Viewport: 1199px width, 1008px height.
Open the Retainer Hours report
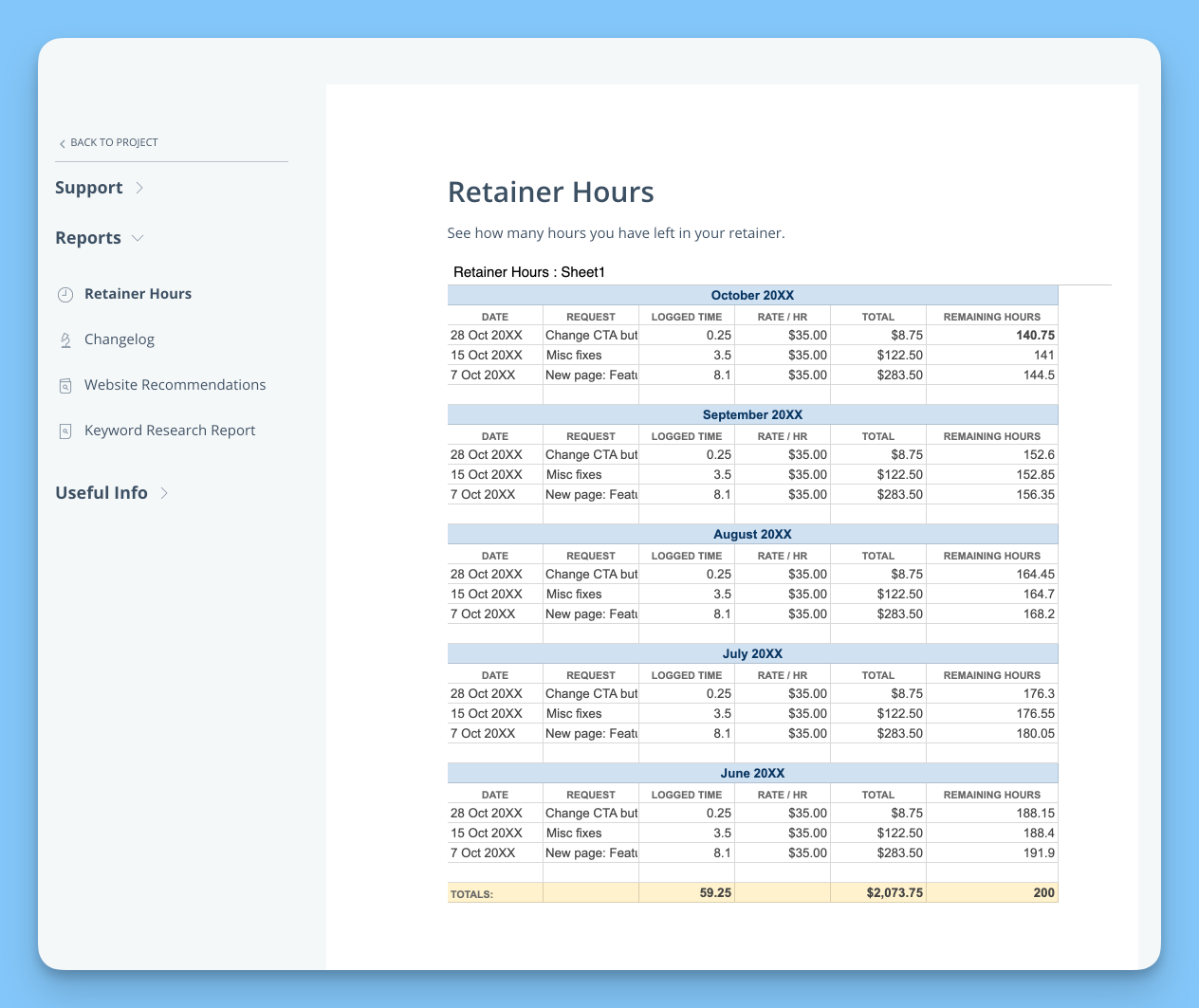click(138, 294)
